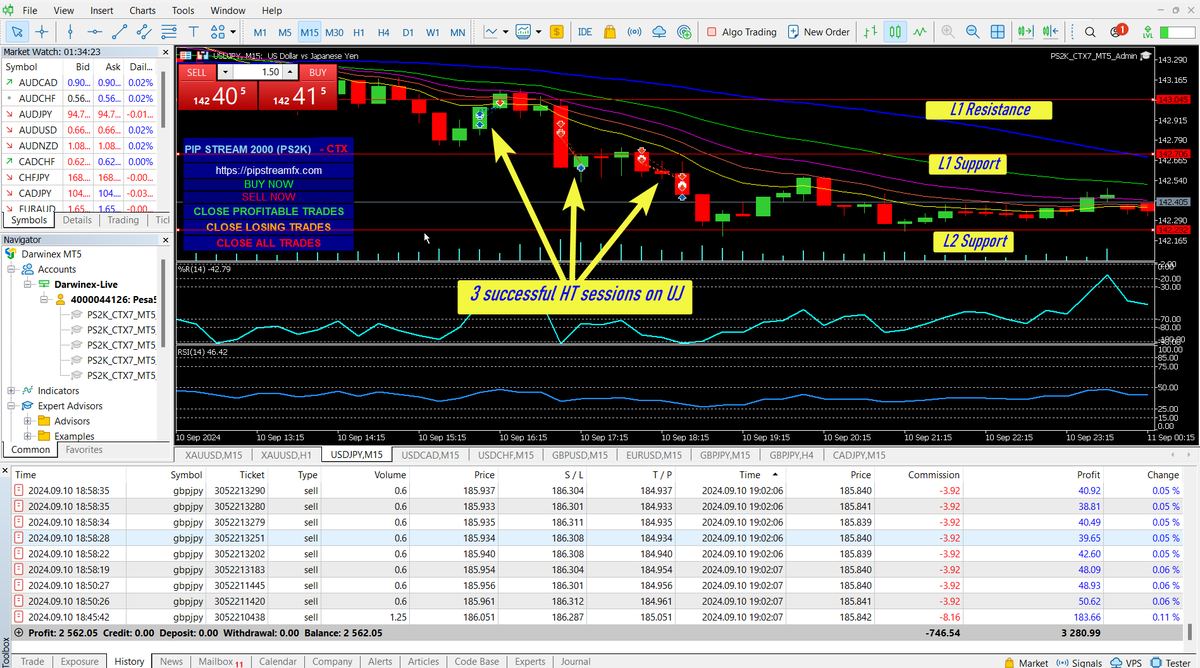
Task: Select the text label tool
Action: click(x=194, y=32)
